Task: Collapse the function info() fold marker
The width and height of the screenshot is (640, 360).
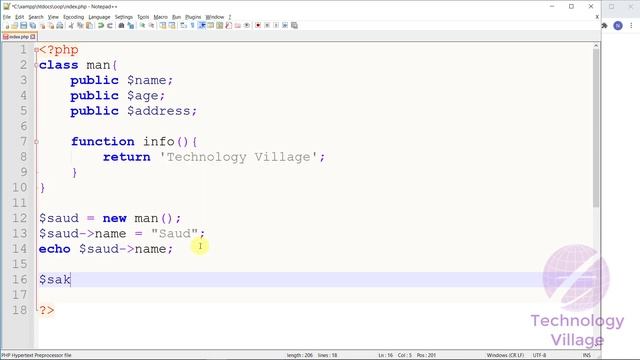Action: pyautogui.click(x=36, y=142)
